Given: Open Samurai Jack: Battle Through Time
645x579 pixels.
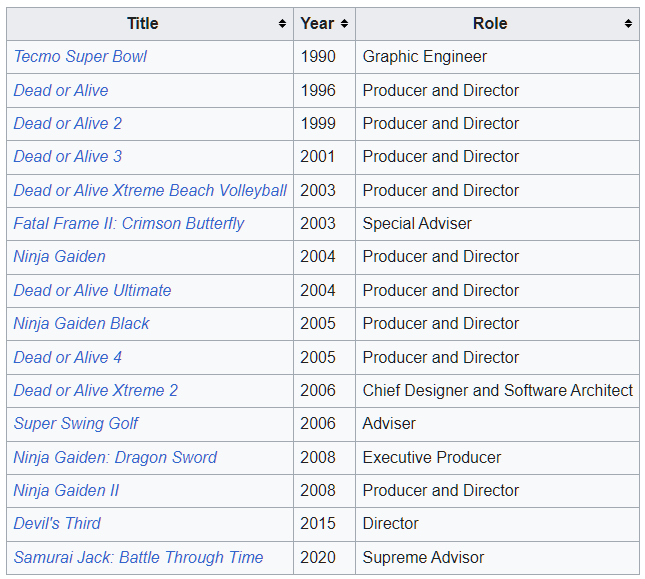Looking at the screenshot, I should (x=138, y=558).
